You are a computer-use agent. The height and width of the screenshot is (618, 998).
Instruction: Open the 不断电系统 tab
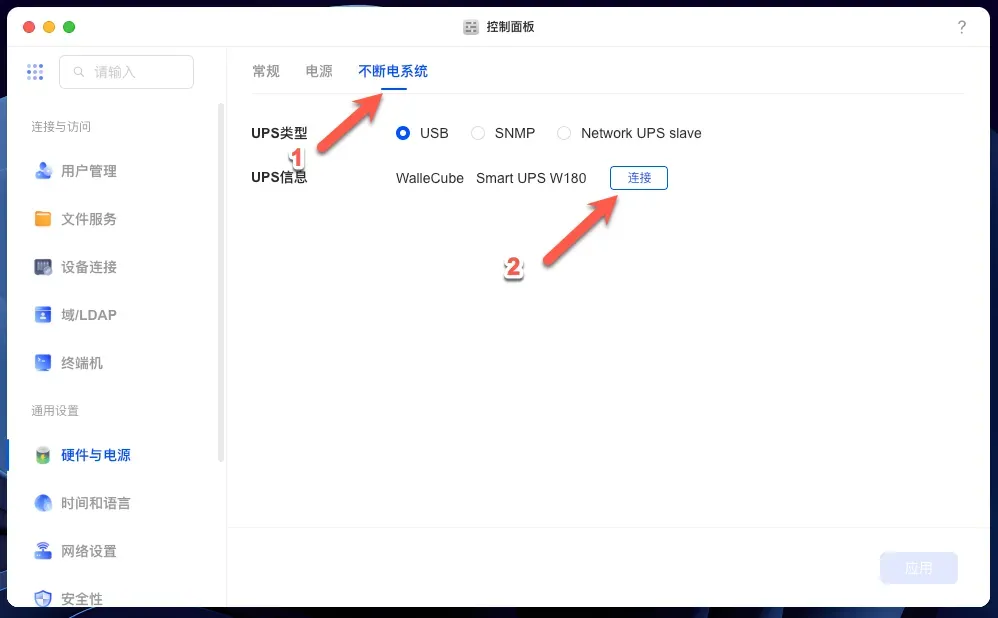click(x=393, y=71)
